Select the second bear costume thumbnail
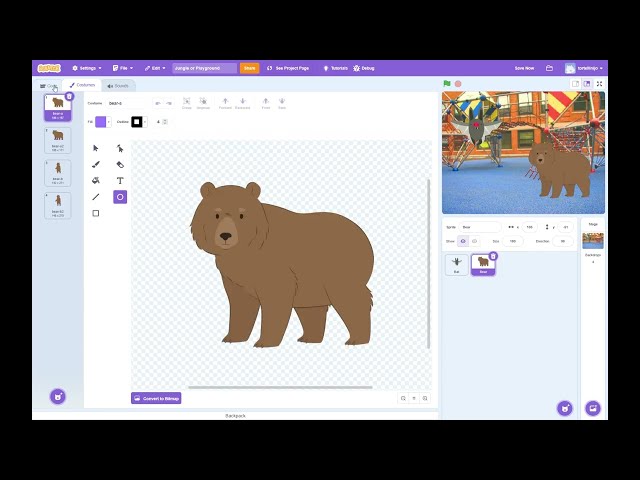Screen dimensions: 640x480 click(58, 140)
